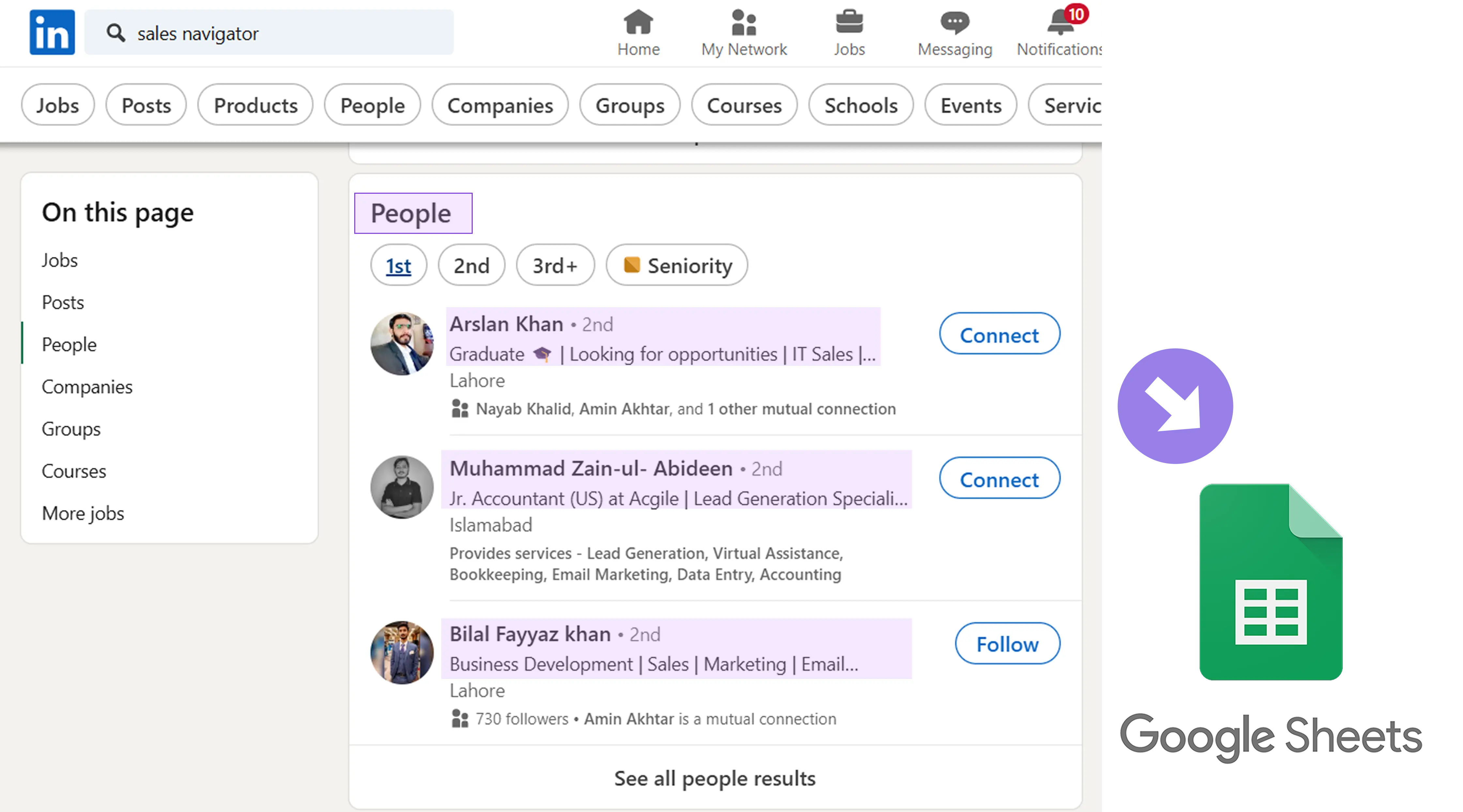Image resolution: width=1463 pixels, height=812 pixels.
Task: Click 'On this page' heading
Action: [117, 213]
